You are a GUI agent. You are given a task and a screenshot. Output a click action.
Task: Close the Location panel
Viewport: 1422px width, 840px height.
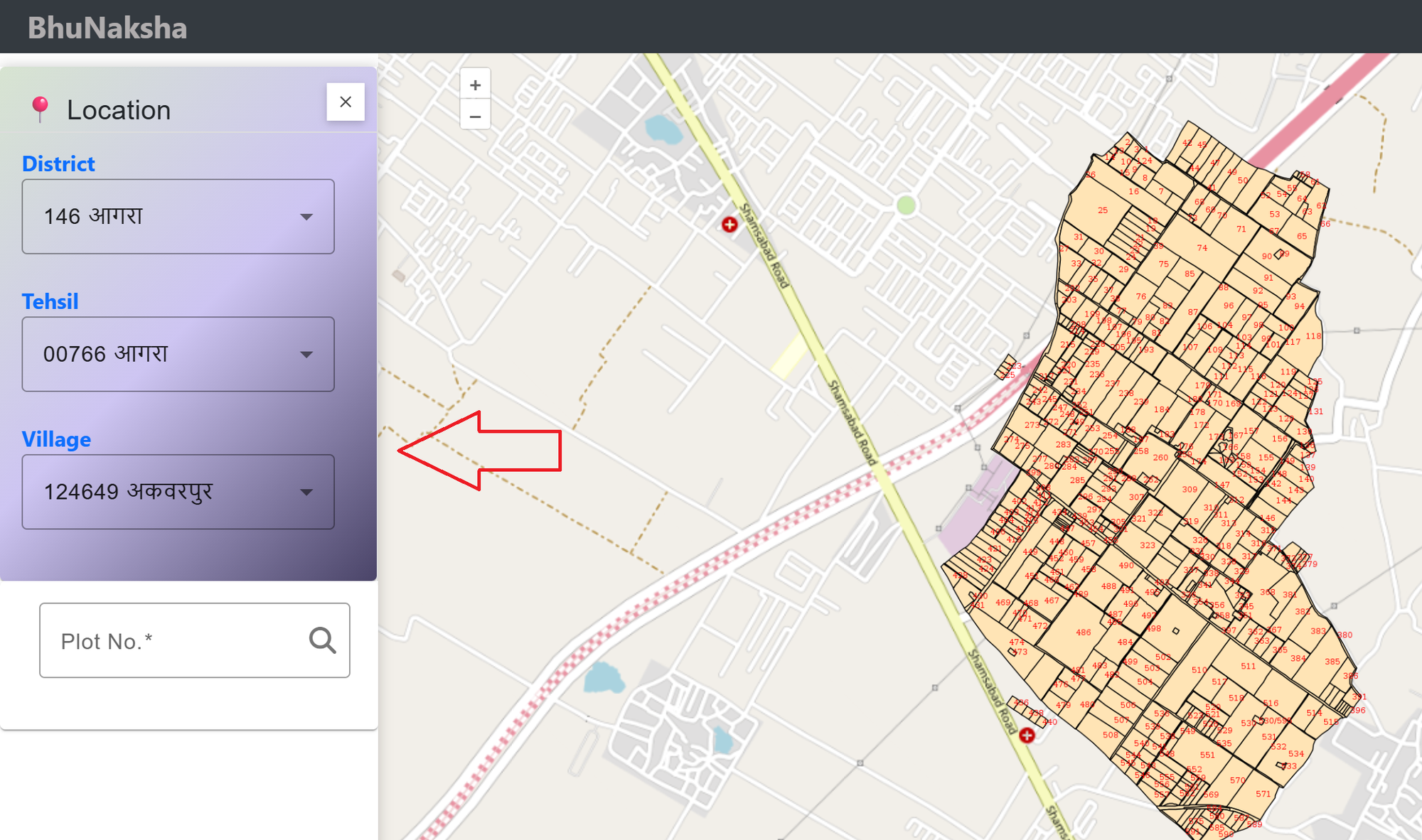pyautogui.click(x=346, y=102)
